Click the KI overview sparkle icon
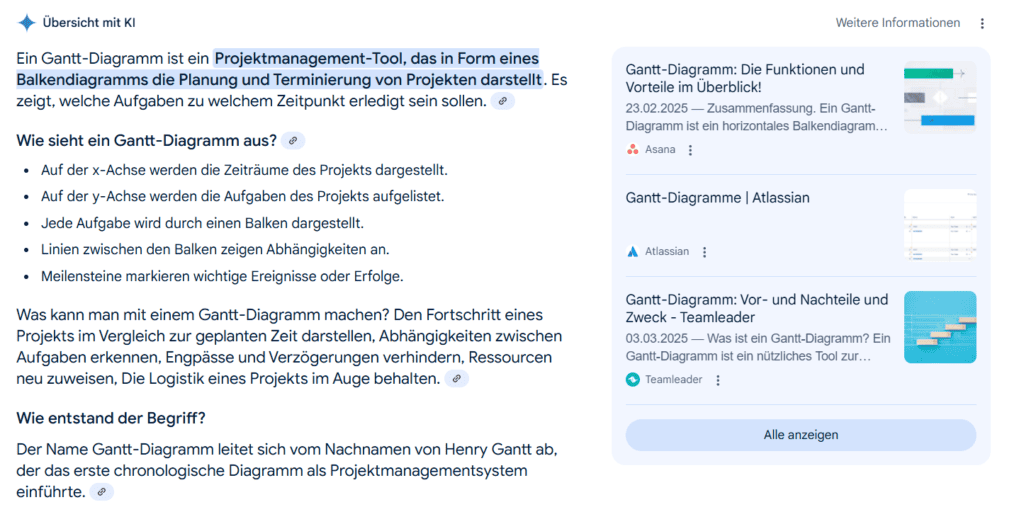Viewport: 1024px width, 507px height. pos(27,23)
